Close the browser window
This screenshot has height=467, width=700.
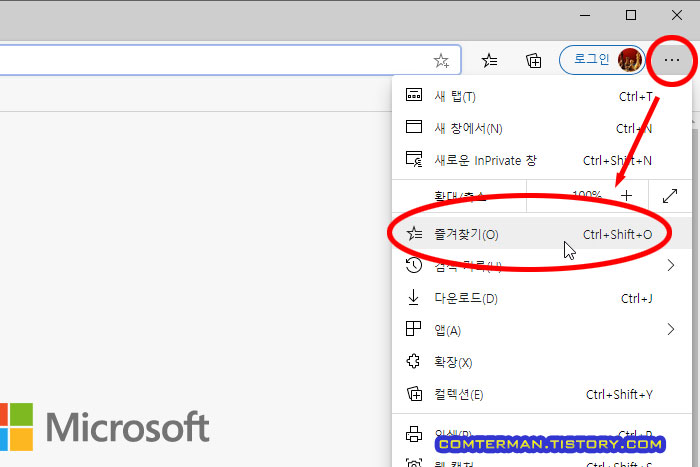677,15
